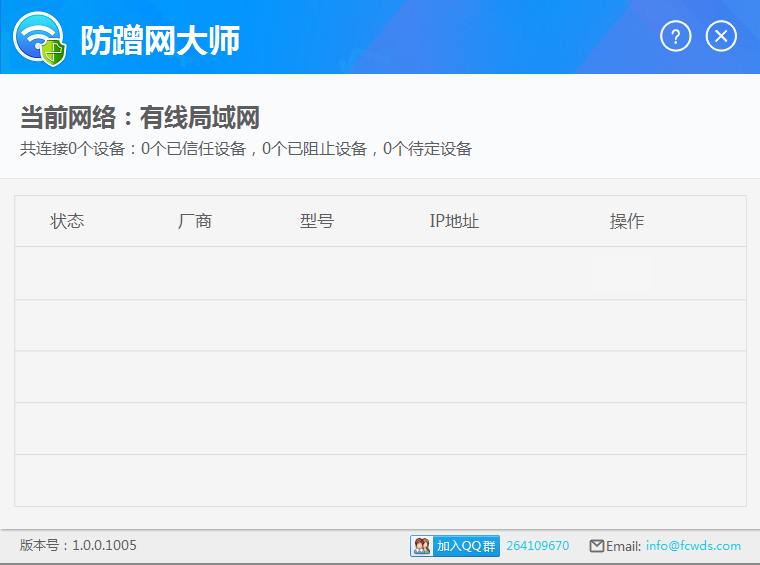Screen dimensions: 760x565
Task: Click the help question mark icon
Action: pyautogui.click(x=676, y=37)
